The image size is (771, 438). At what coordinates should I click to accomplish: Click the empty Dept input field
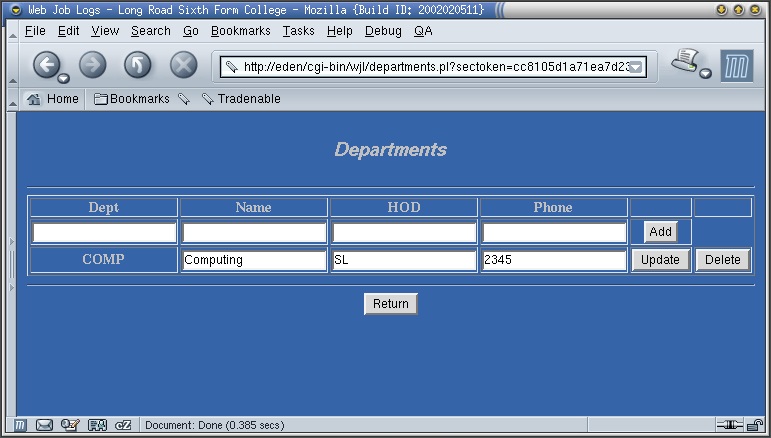click(x=104, y=232)
